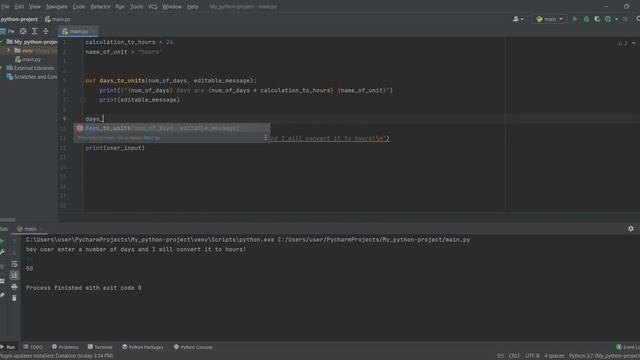Screen dimensions: 640x360
Task: Click the python-project breadcrumb
Action: 19,19
